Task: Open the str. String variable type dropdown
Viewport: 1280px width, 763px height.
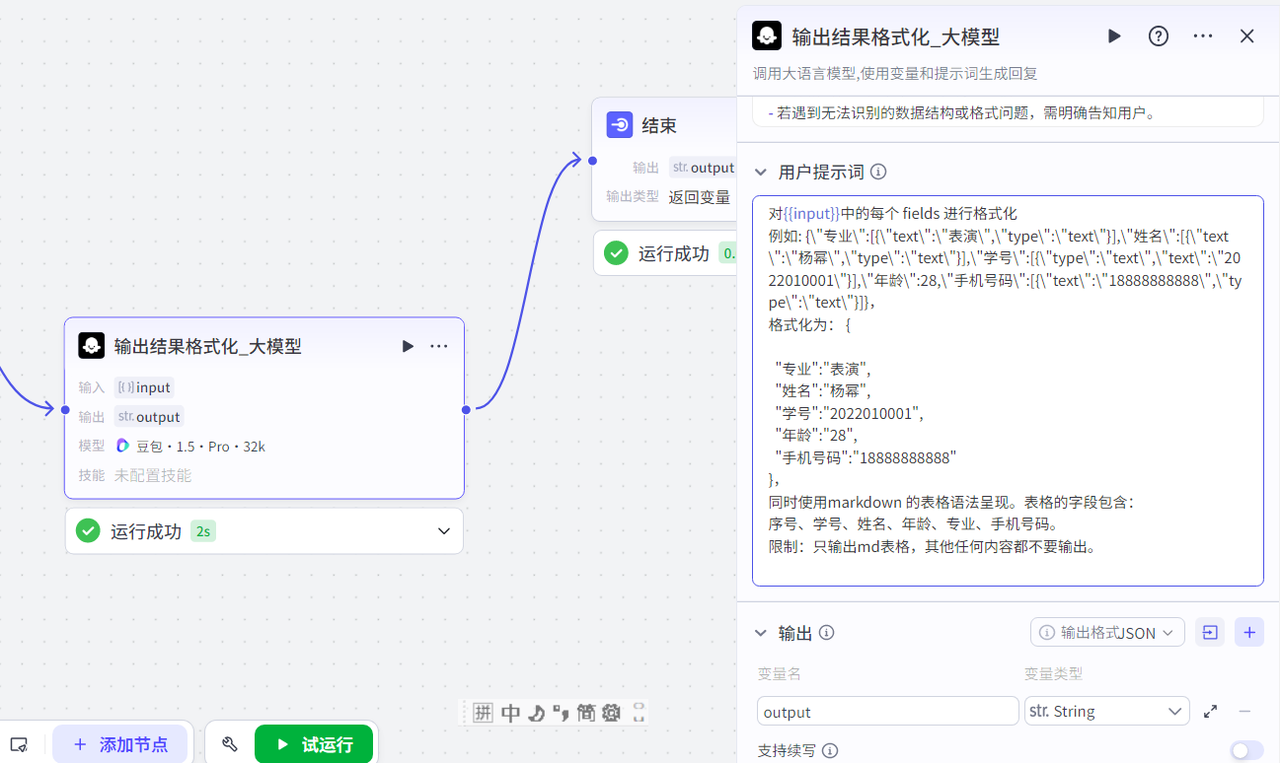Action: 1106,711
